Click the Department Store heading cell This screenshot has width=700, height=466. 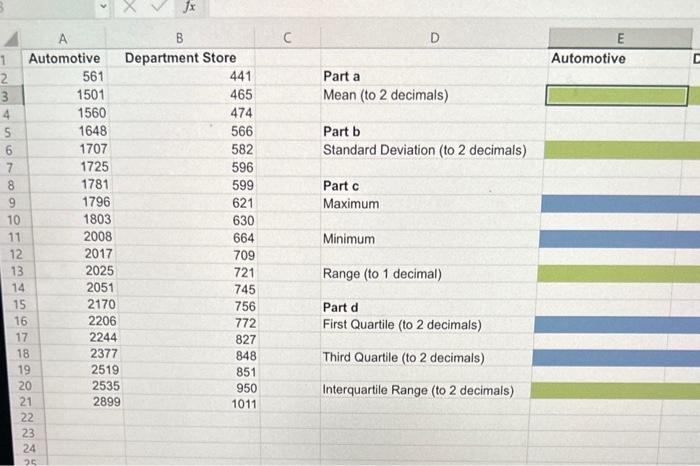pyautogui.click(x=180, y=58)
